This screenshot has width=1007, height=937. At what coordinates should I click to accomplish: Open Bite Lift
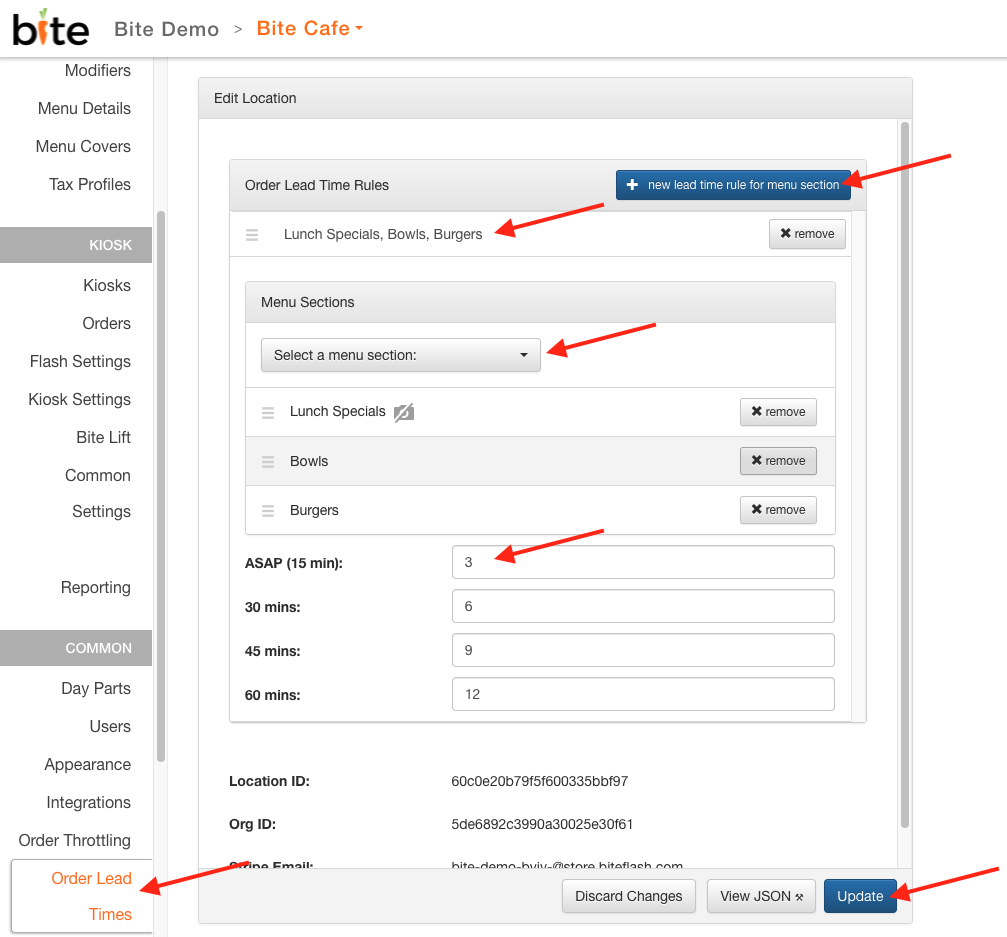tap(103, 437)
